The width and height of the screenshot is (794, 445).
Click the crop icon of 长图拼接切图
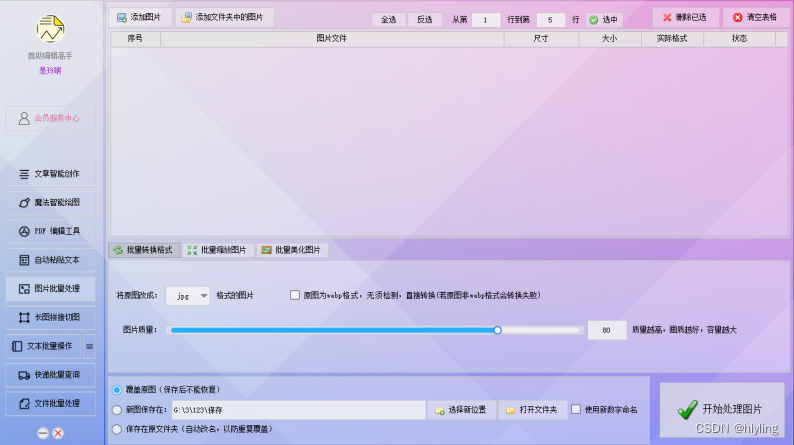(x=24, y=317)
